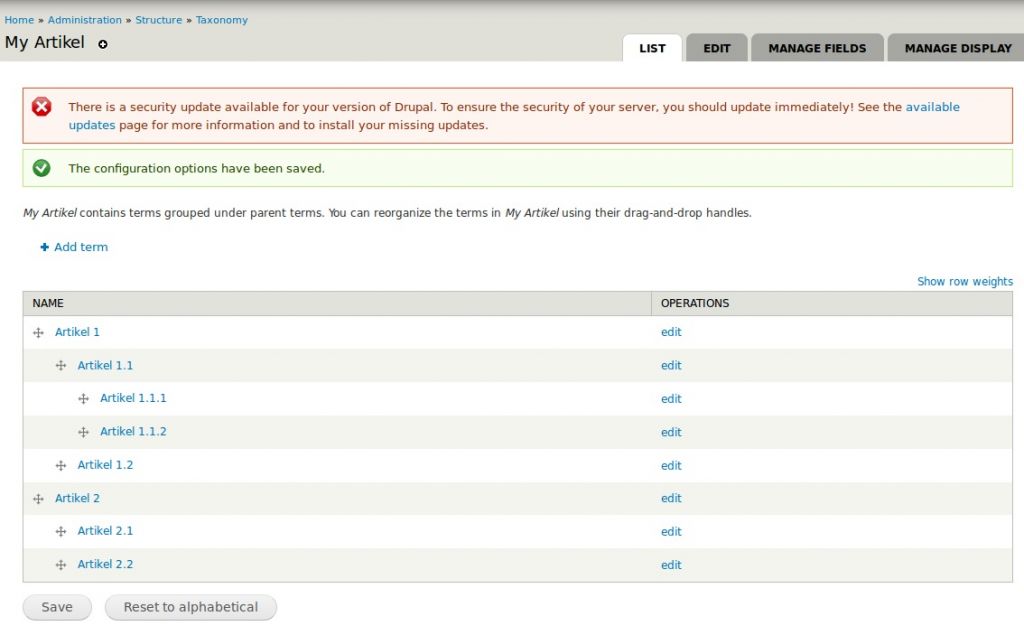Click Reset to alphabetical button

tap(190, 607)
